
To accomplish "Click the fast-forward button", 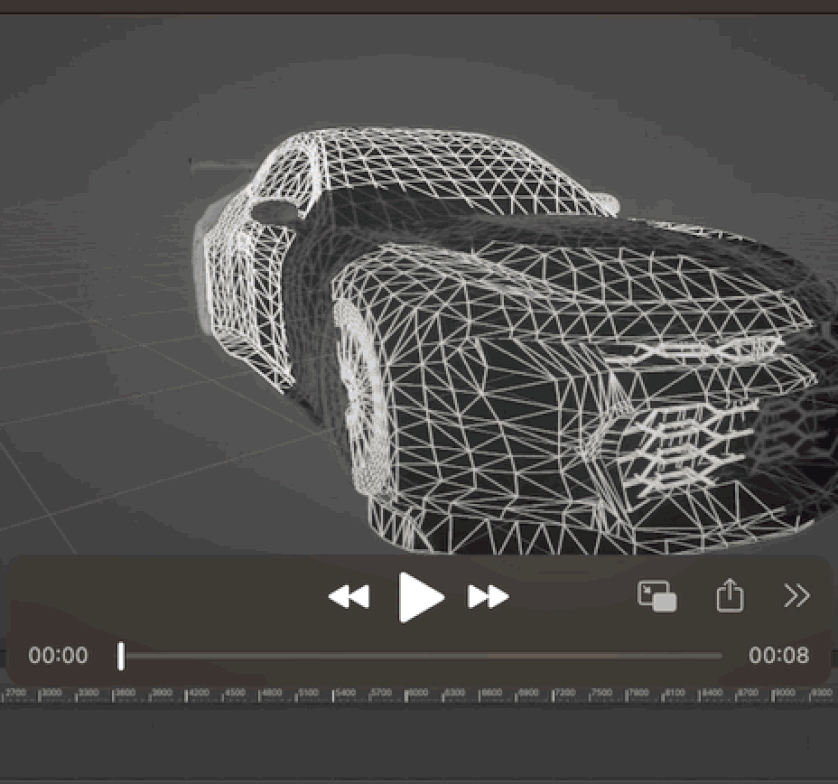I will (488, 597).
